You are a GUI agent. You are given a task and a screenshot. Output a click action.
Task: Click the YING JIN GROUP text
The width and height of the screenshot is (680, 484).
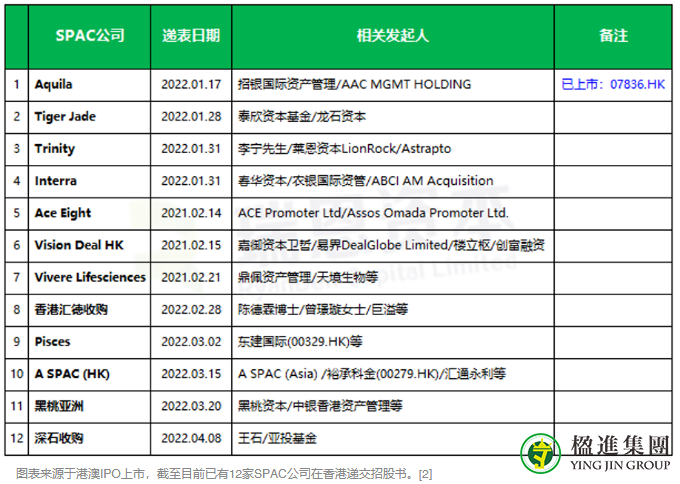[620, 465]
